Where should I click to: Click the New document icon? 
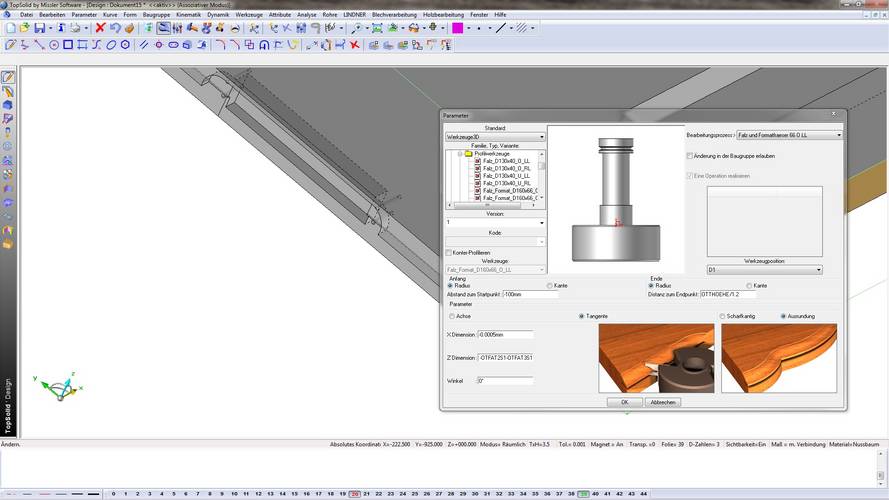point(11,28)
